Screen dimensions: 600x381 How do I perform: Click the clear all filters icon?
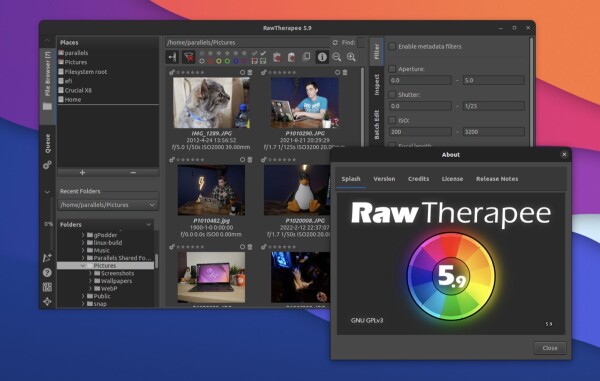189,57
